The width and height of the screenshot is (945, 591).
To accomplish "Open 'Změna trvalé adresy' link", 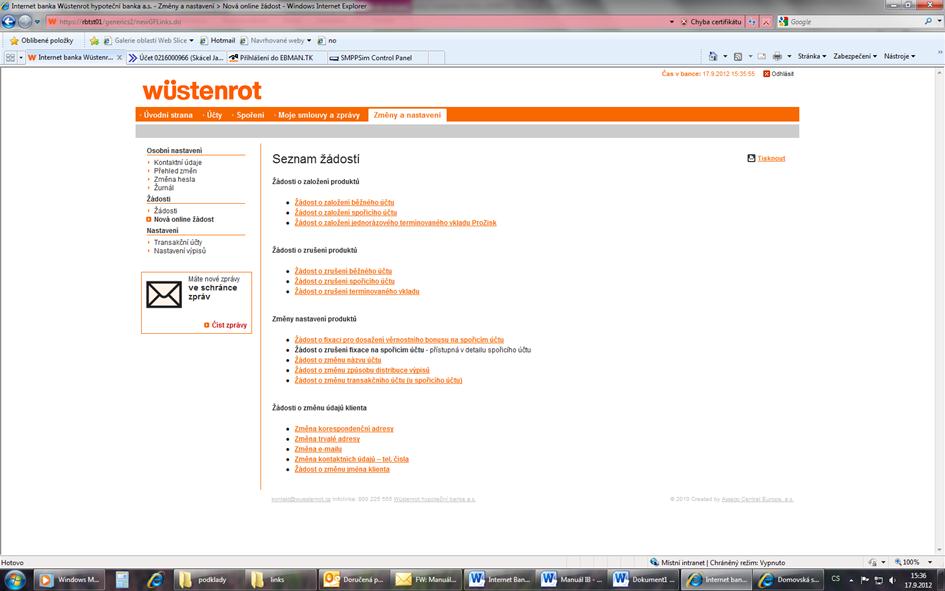I will tap(327, 439).
